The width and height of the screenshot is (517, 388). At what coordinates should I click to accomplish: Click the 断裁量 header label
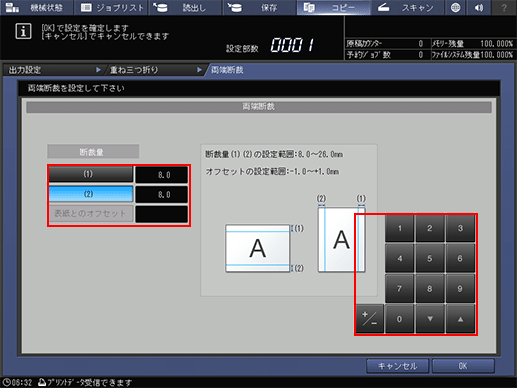pos(93,152)
